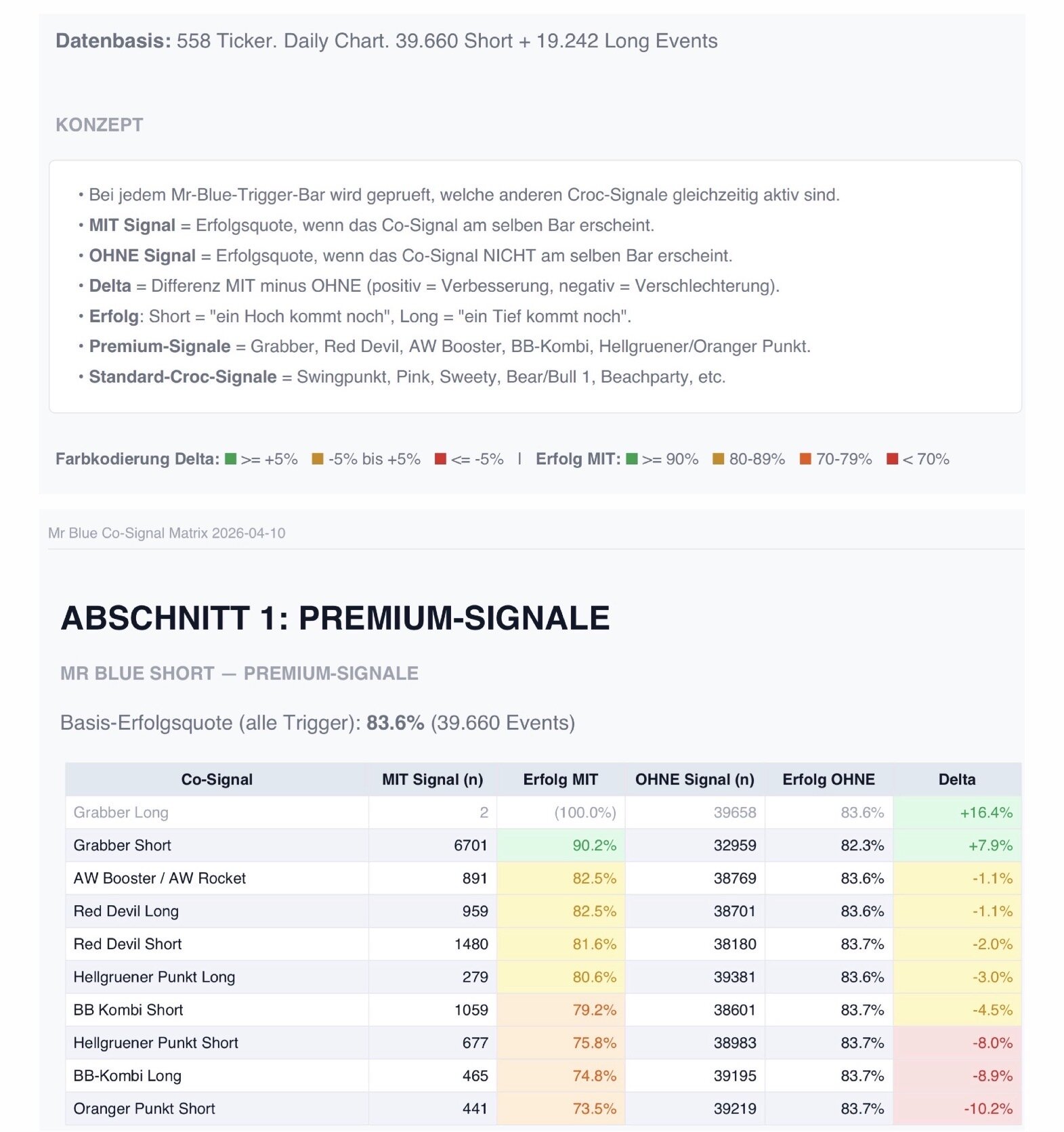Click the Mr Blue Co-Signal Matrix title text
The height and width of the screenshot is (1132, 1064).
coord(167,533)
